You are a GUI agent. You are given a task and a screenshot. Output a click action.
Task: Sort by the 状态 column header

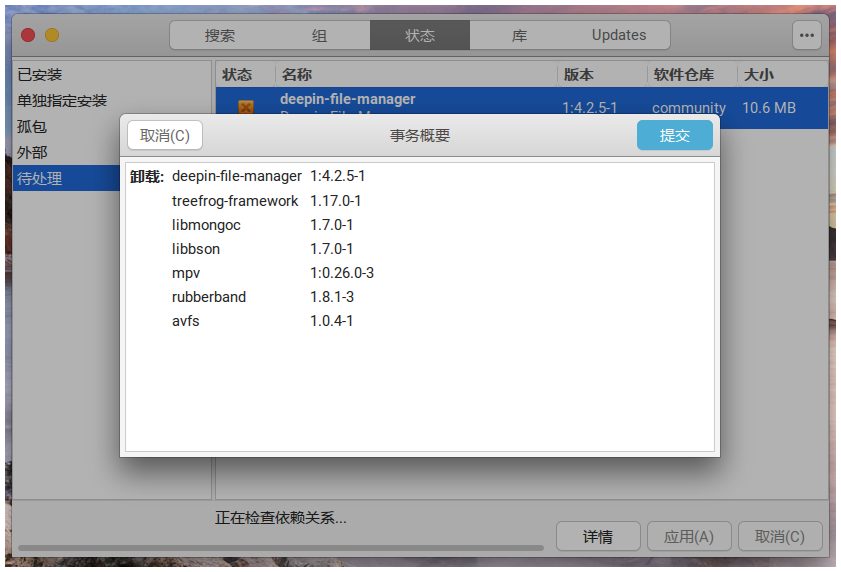246,75
